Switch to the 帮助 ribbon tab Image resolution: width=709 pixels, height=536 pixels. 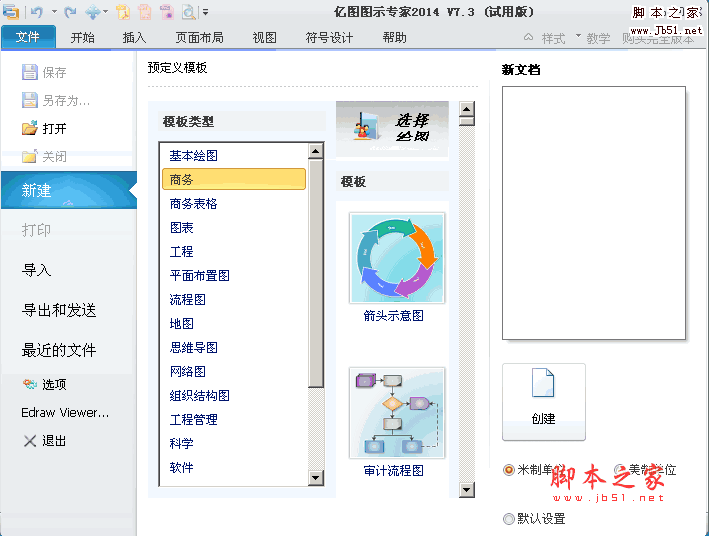click(x=394, y=38)
